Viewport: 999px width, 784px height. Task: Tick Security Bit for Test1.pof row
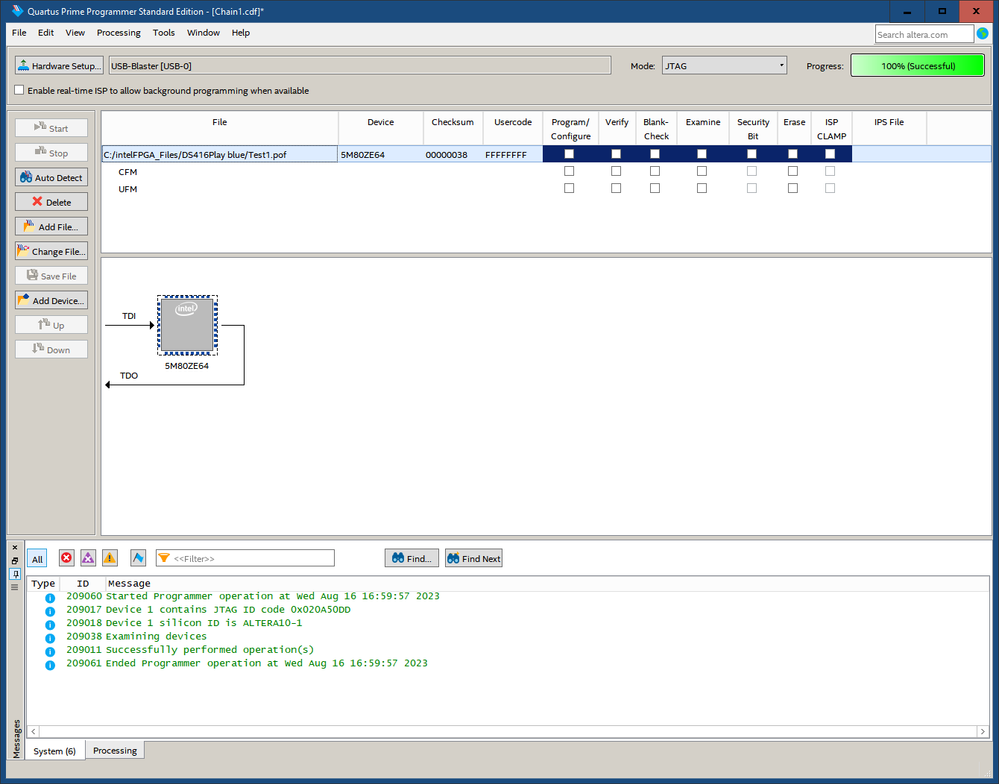point(752,153)
